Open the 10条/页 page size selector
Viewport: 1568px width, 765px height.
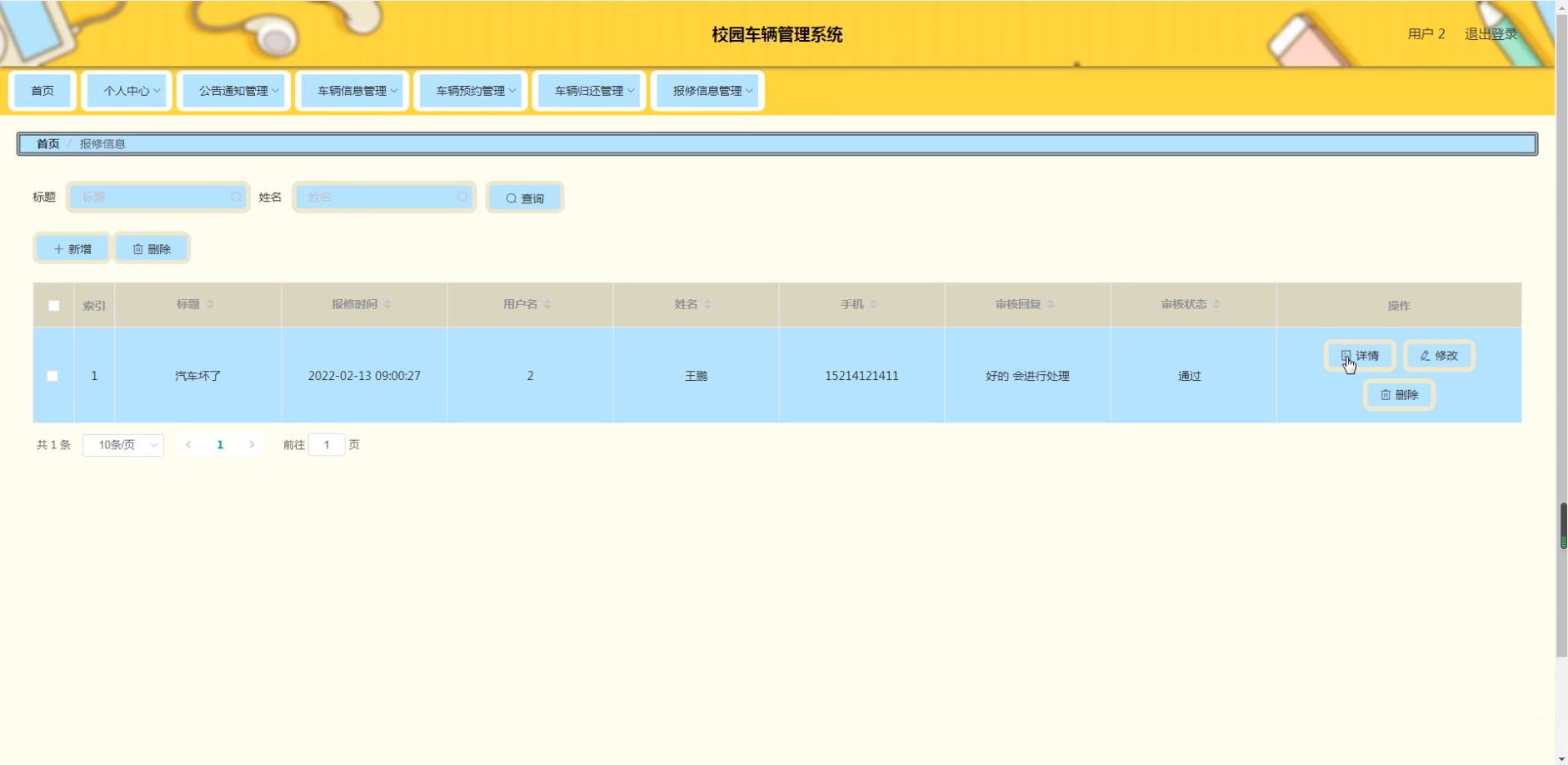click(123, 445)
